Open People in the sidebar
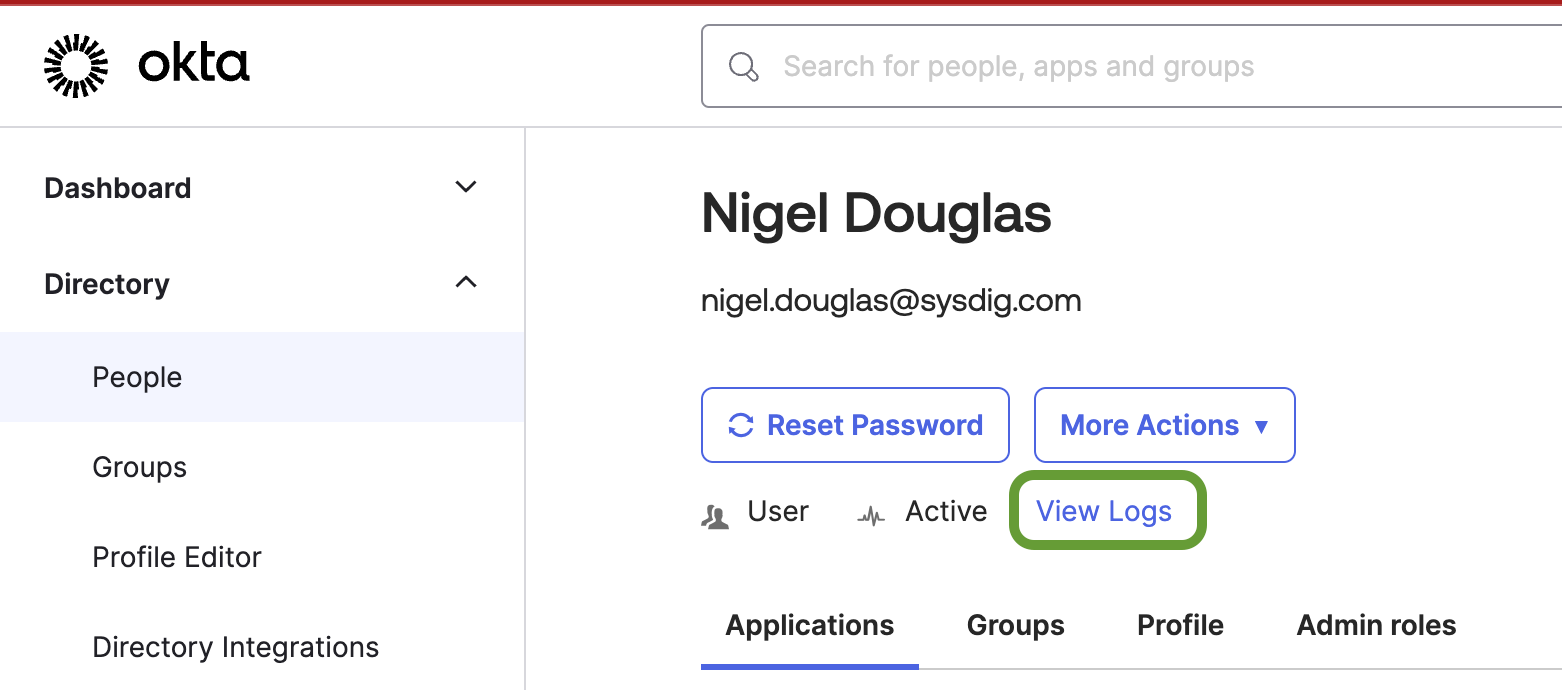The image size is (1562, 690). (137, 377)
